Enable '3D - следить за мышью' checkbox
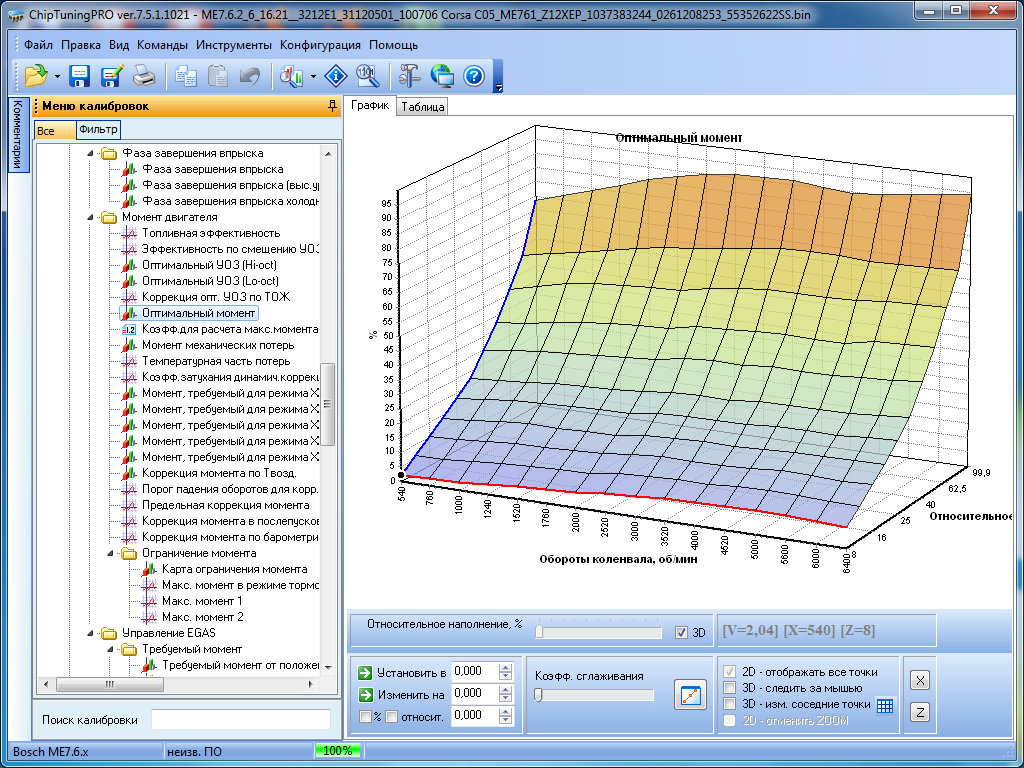1024x768 pixels. click(x=727, y=688)
